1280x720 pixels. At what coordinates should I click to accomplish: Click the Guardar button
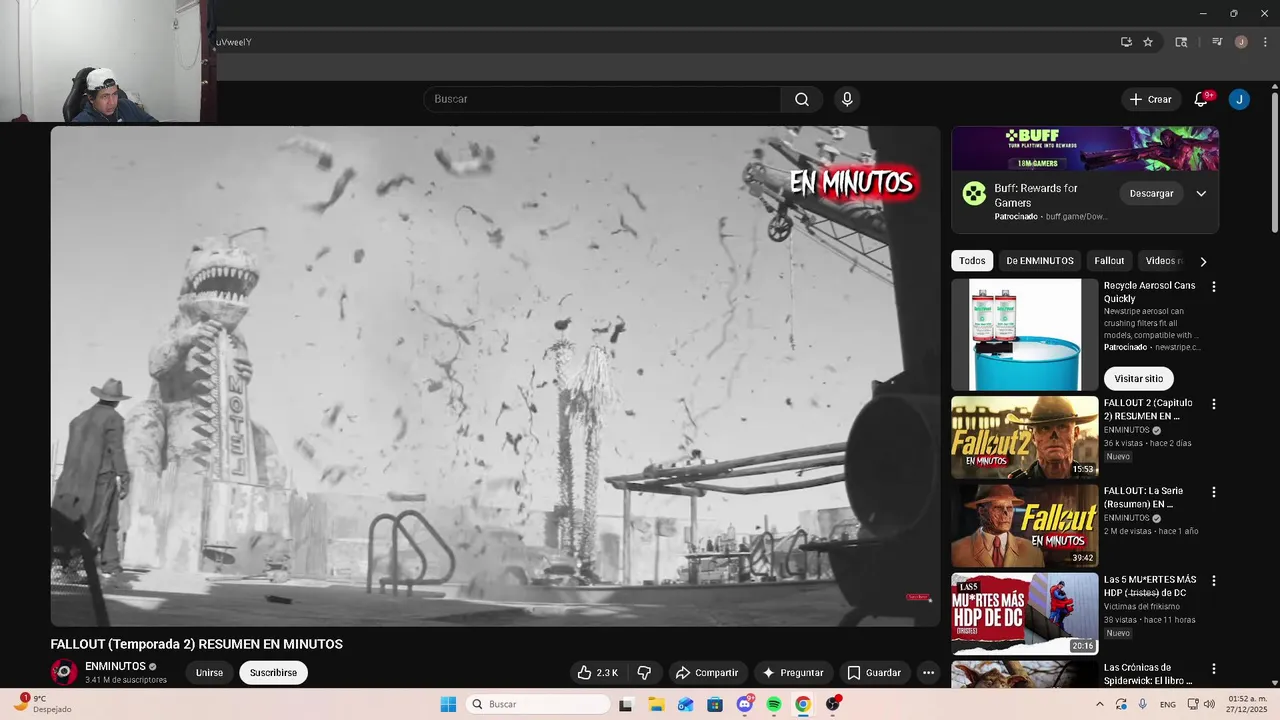tap(874, 673)
